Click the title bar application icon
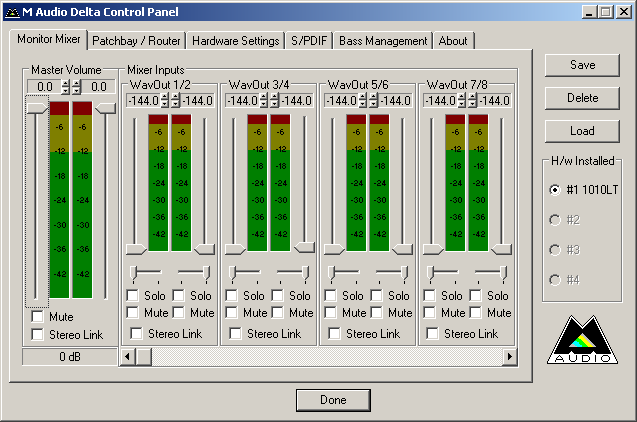637x422 pixels. click(12, 11)
